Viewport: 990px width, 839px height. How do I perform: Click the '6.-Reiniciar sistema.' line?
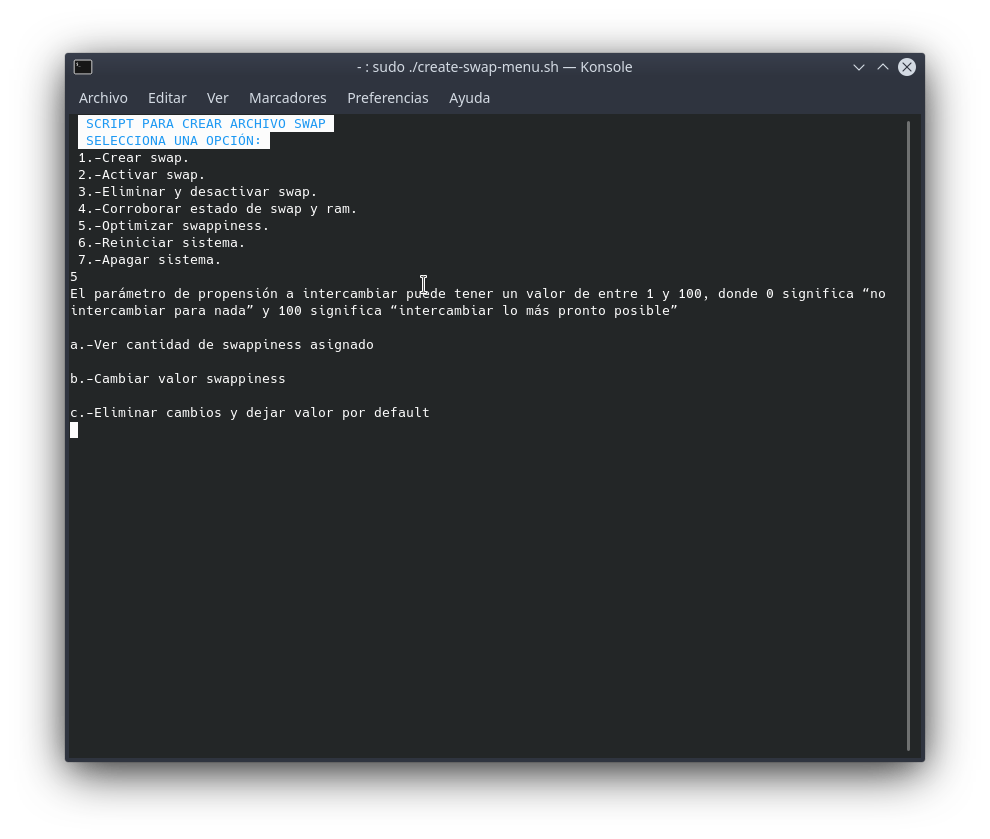coord(161,243)
